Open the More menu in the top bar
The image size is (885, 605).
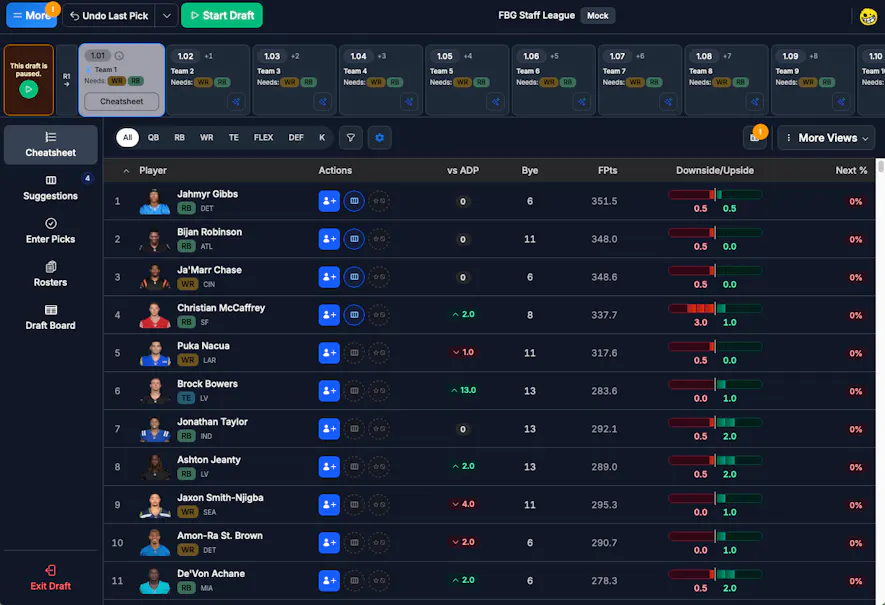tap(32, 16)
